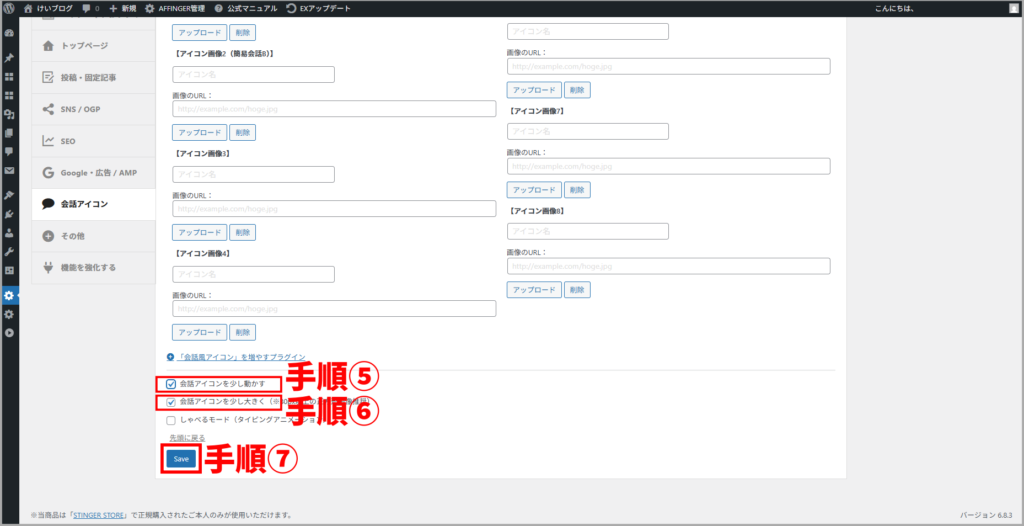Open the Google・広告 / AMP tab

point(97,173)
